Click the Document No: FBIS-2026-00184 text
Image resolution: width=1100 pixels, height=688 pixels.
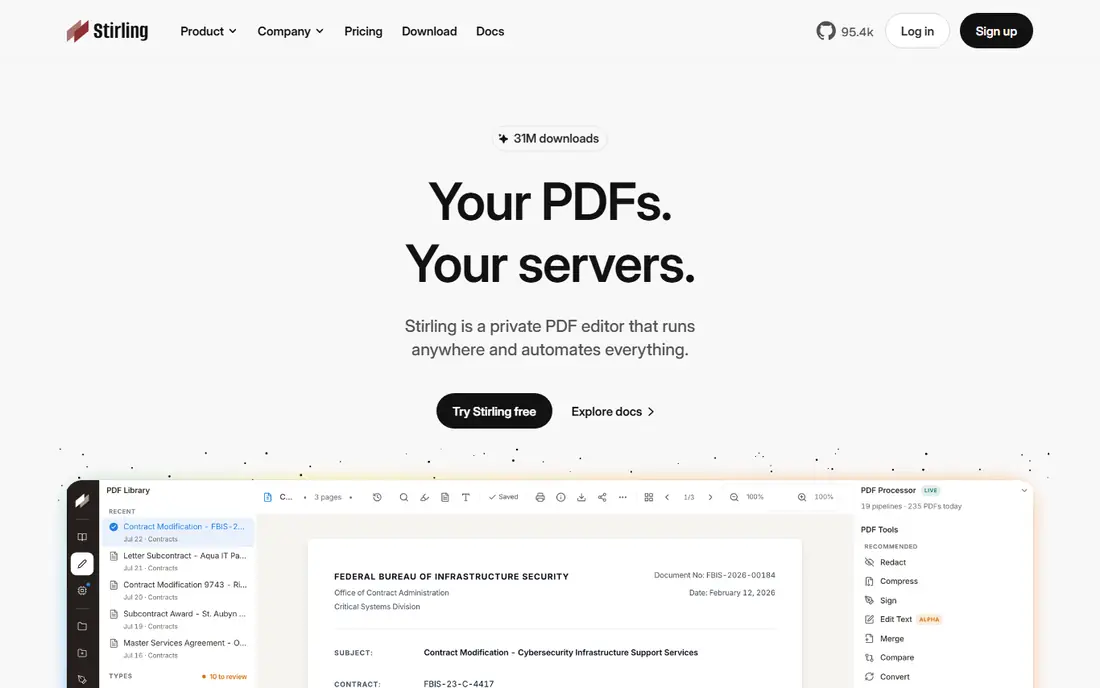click(714, 575)
